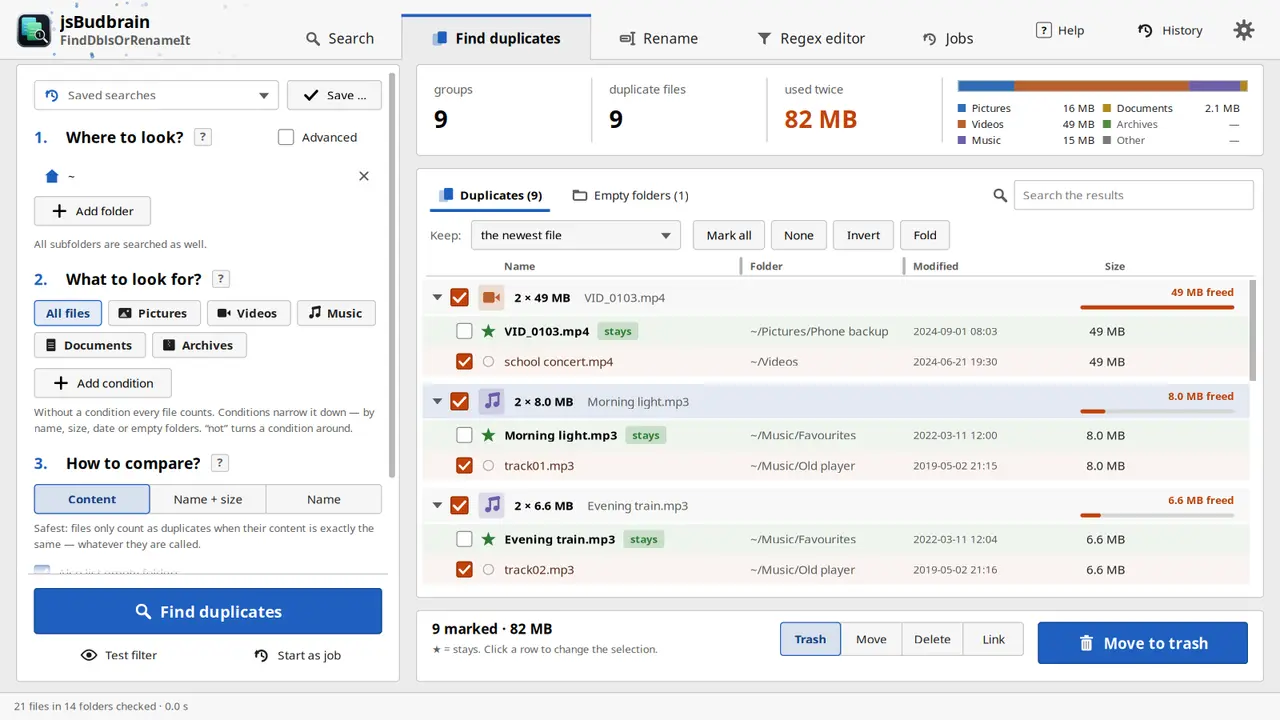The image size is (1280, 720).
Task: Click the video icon of VID_0103.mp4 group
Action: [x=491, y=297]
